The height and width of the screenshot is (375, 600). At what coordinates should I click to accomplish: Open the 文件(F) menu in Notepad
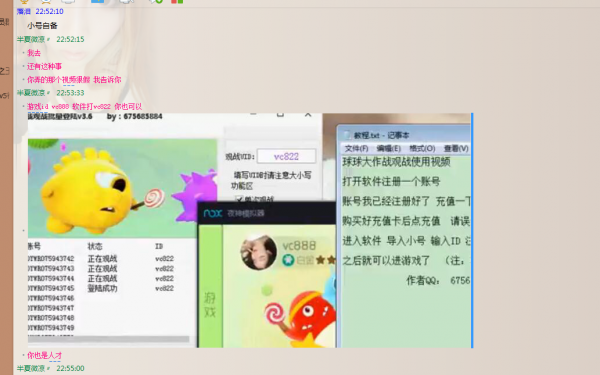(x=356, y=148)
